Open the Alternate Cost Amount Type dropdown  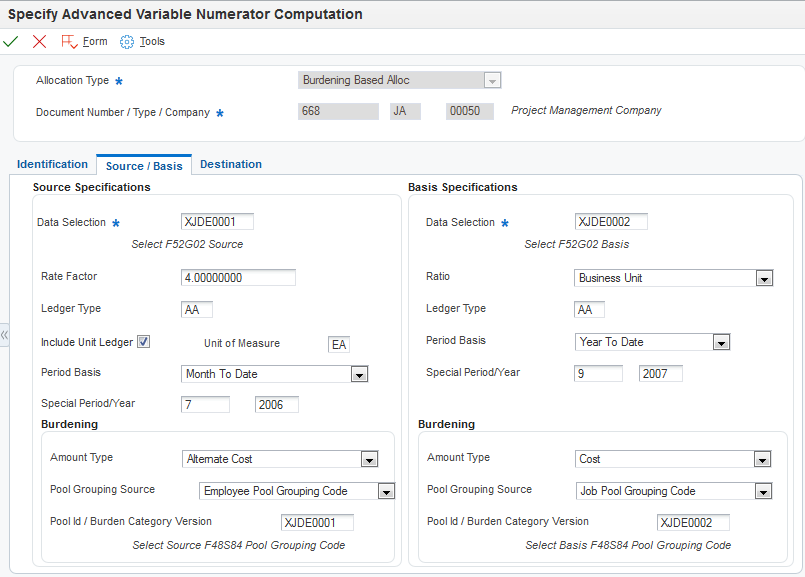coord(369,459)
